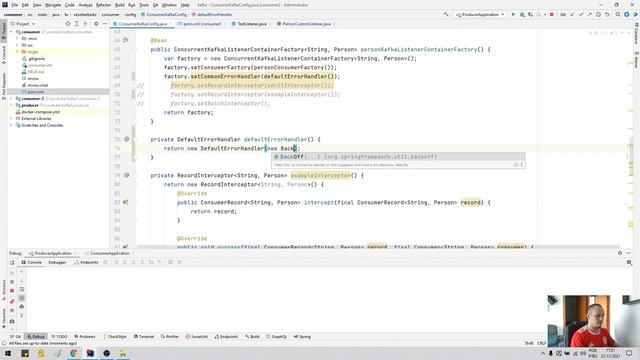Click locate file target icon in Project panel
The image size is (640, 360).
tap(68, 24)
